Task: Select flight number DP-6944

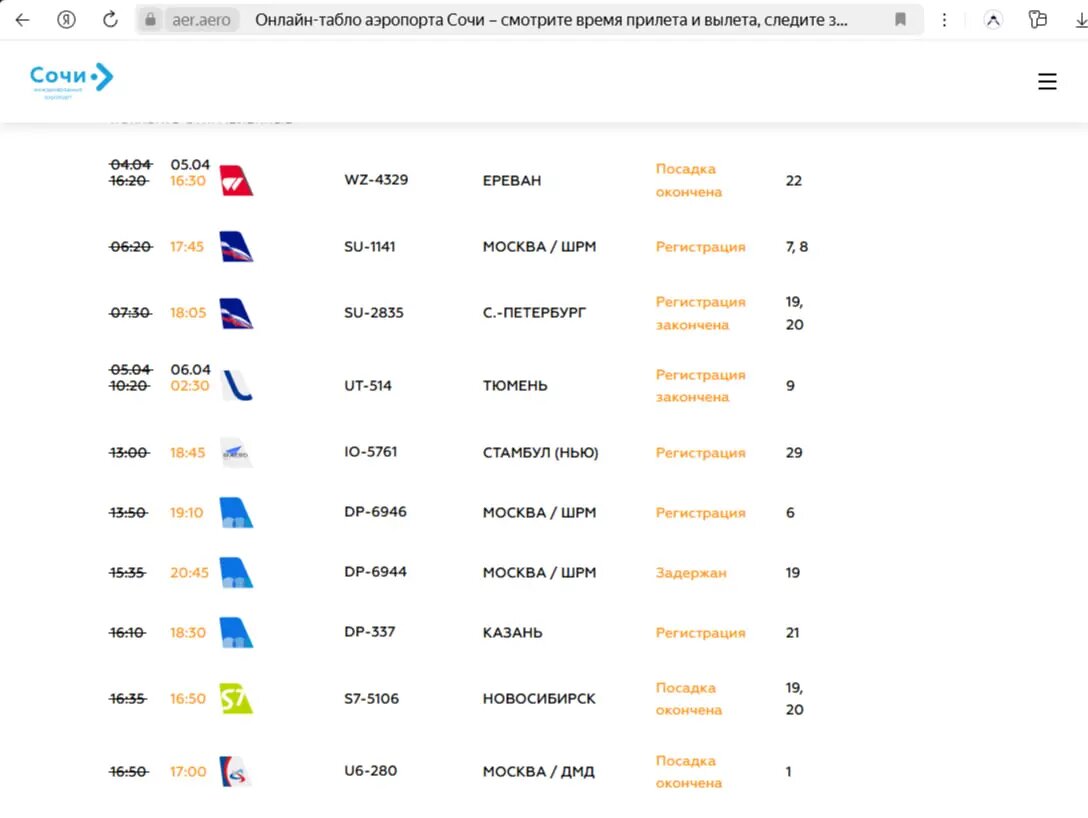Action: tap(375, 572)
